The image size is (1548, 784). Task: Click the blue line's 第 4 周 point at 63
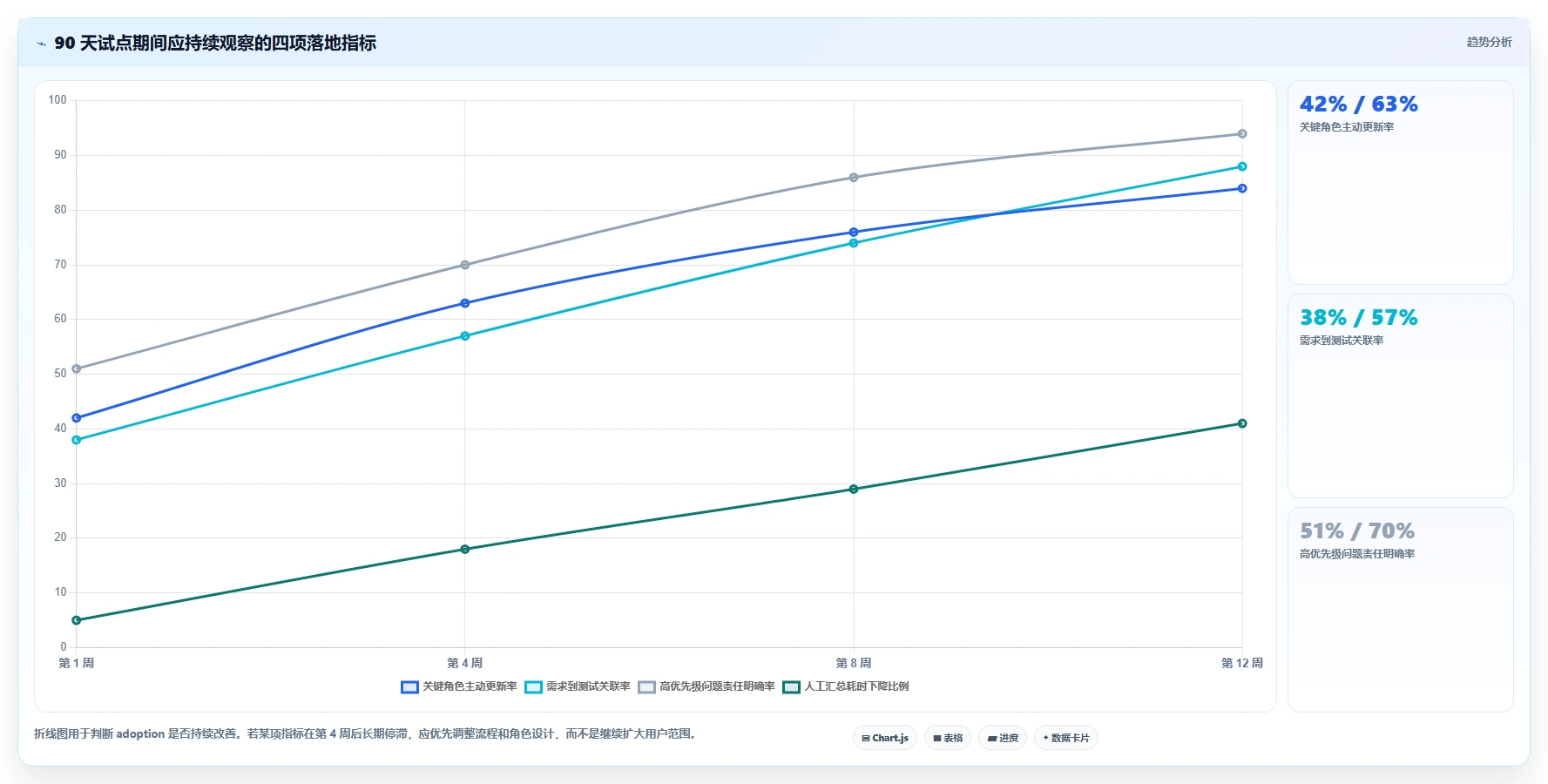(465, 303)
